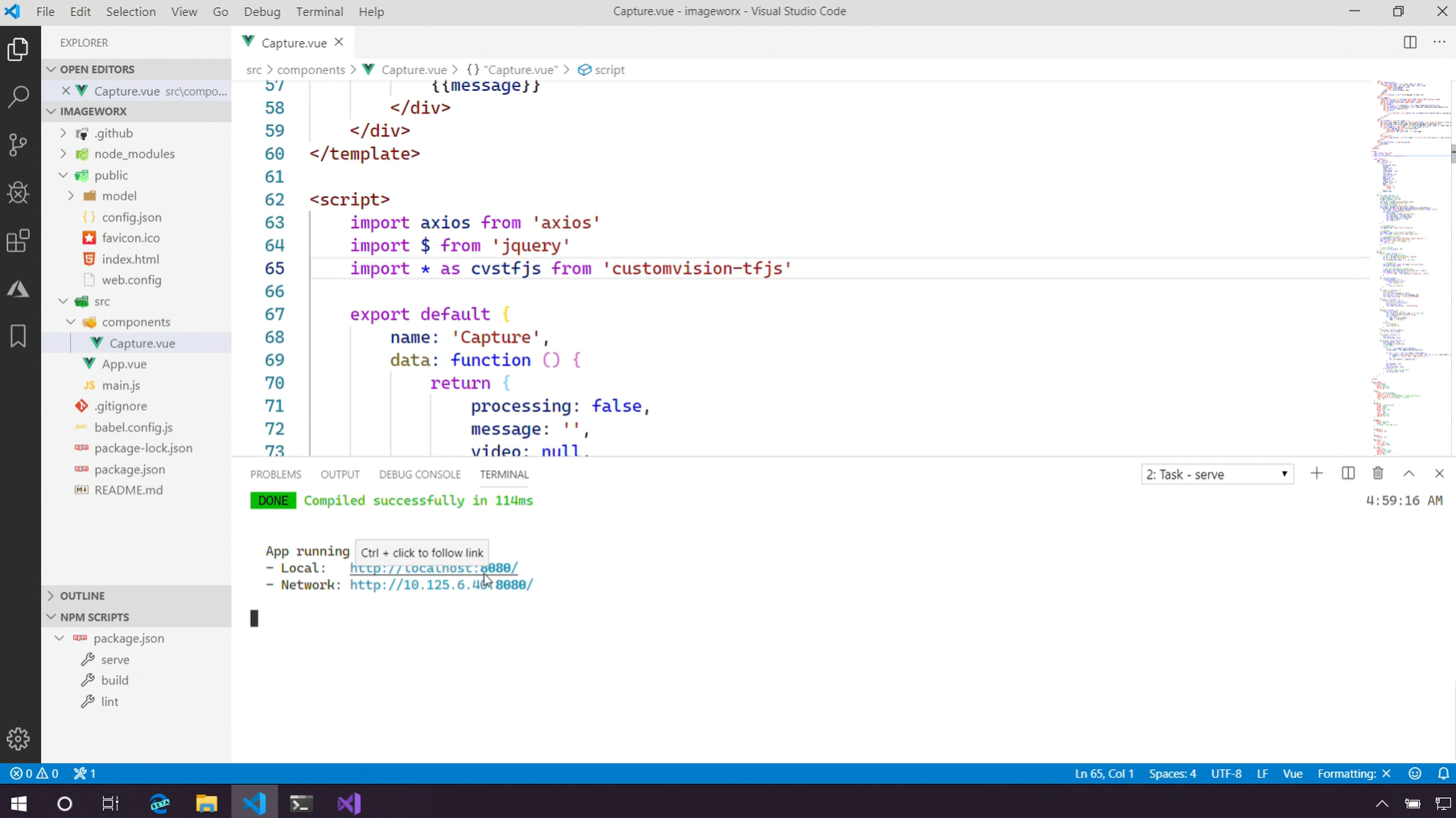Open the terminal selector dropdown
Image resolution: width=1456 pixels, height=818 pixels.
[x=1217, y=475]
